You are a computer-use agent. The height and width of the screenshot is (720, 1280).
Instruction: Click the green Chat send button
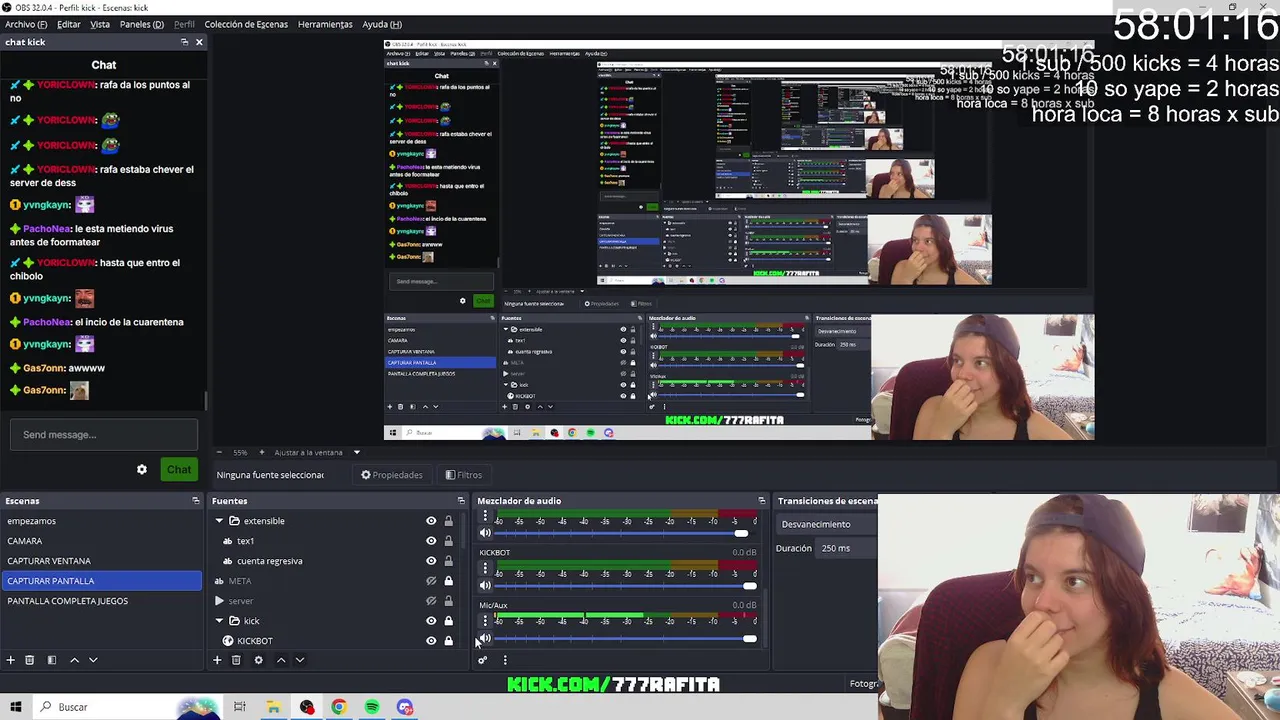179,470
